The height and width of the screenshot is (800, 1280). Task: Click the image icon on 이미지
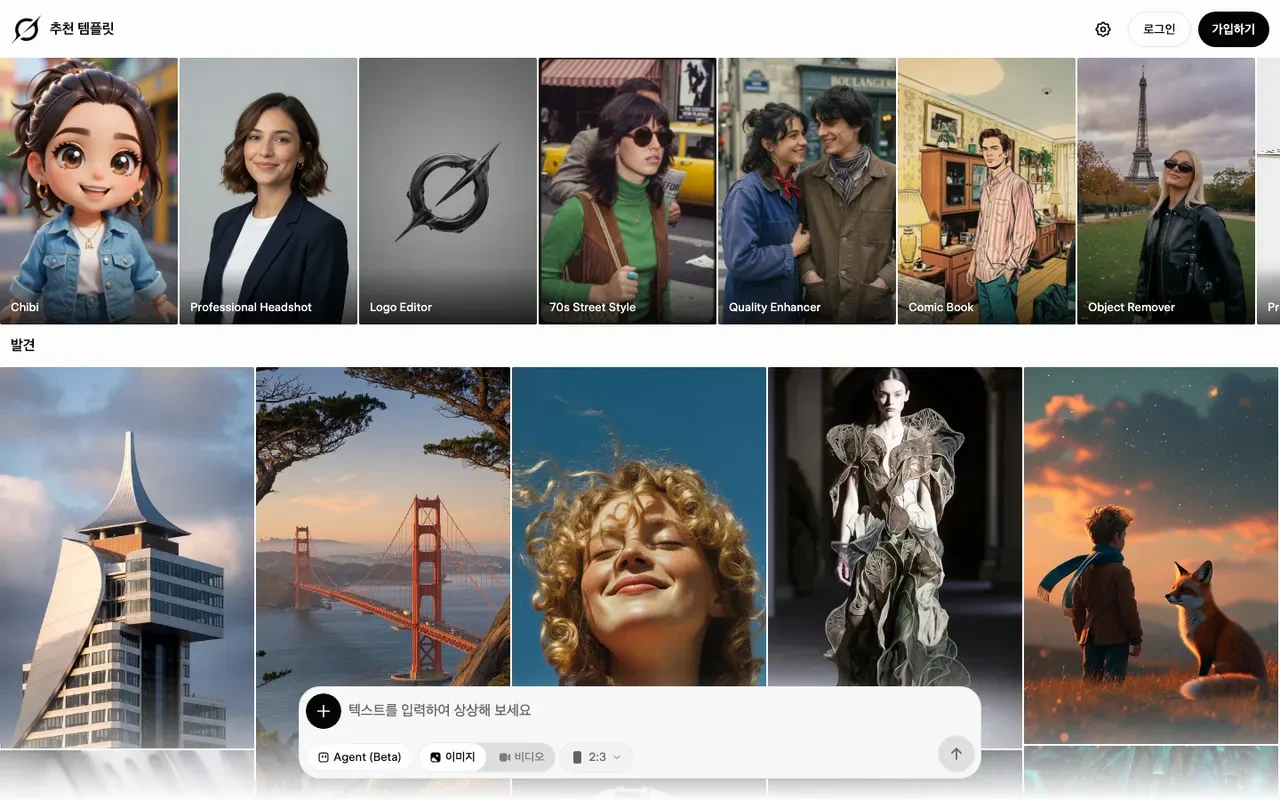[435, 757]
